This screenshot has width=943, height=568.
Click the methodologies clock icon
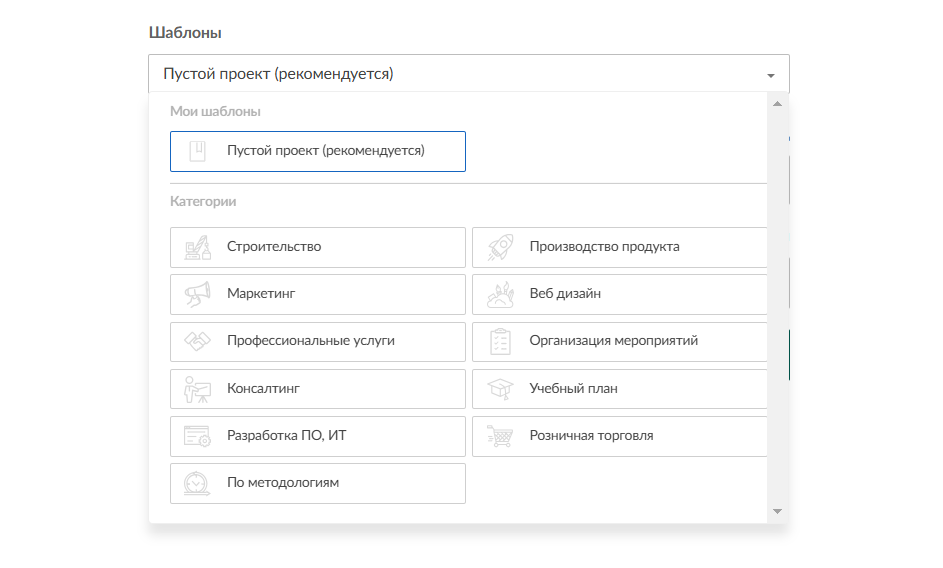click(x=197, y=483)
